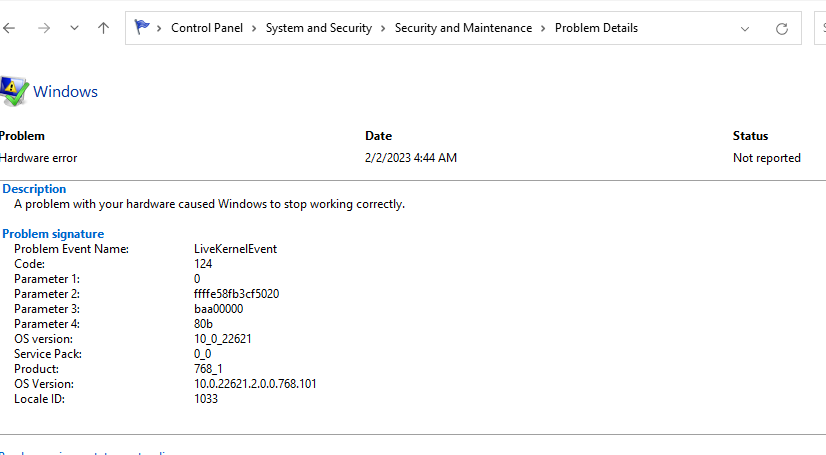
Task: Refresh the Problem Details page
Action: pyautogui.click(x=782, y=29)
